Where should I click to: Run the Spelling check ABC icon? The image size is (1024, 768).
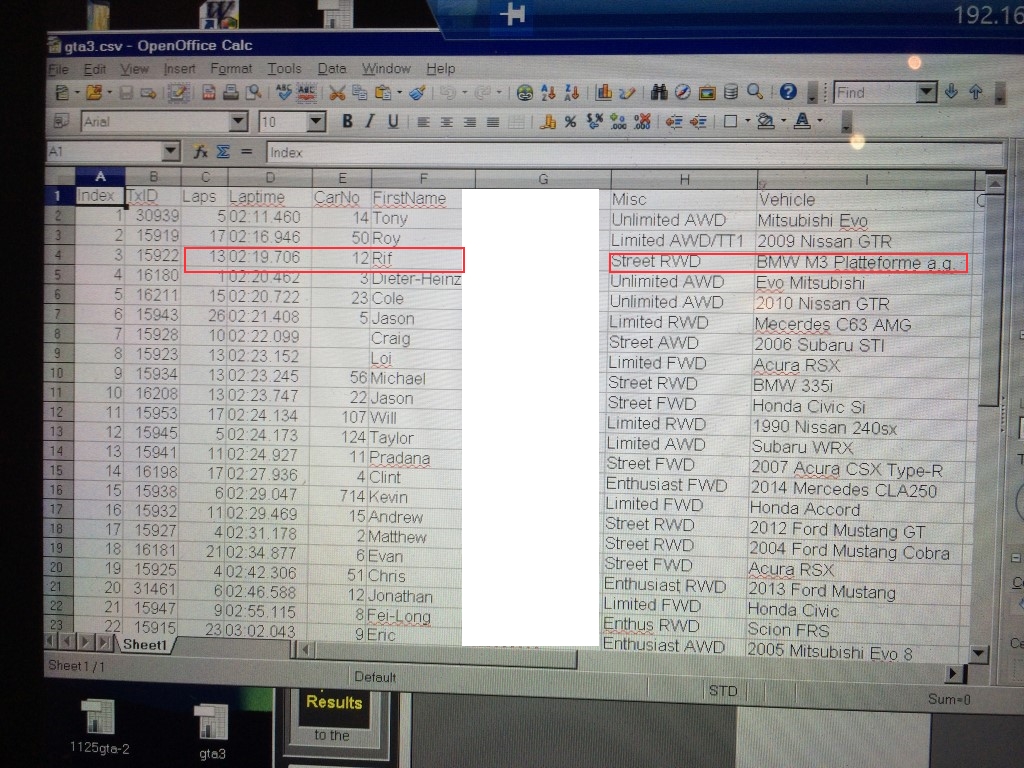(283, 92)
